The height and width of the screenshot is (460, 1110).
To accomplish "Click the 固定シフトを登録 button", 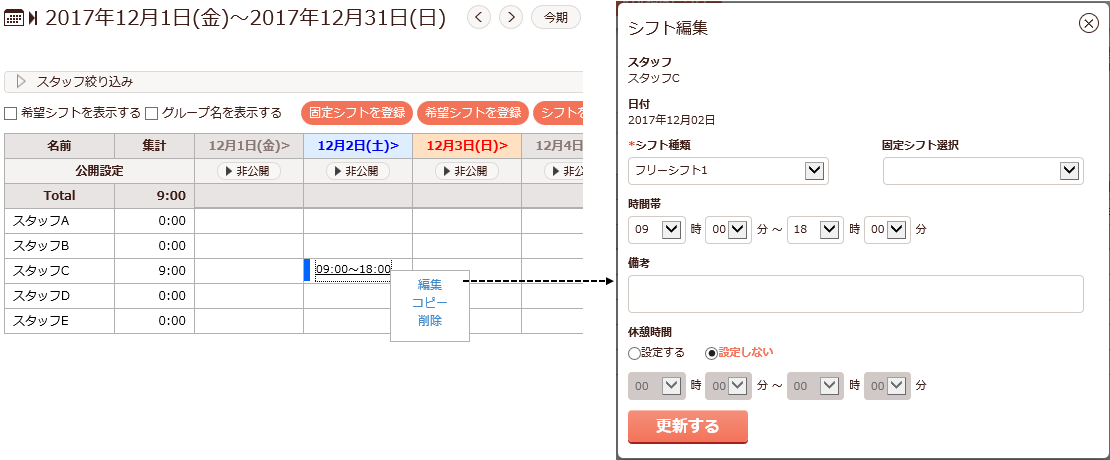I will pyautogui.click(x=357, y=113).
